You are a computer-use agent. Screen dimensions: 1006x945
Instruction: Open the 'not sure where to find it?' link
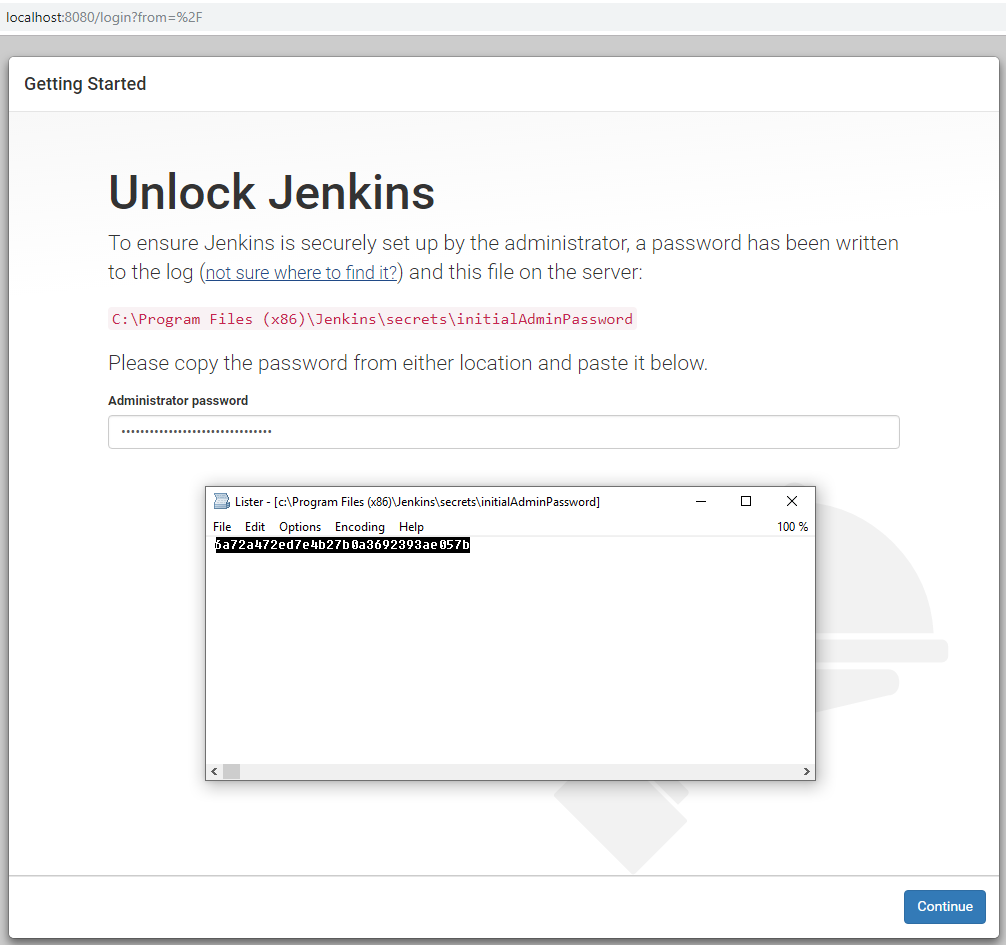point(302,273)
